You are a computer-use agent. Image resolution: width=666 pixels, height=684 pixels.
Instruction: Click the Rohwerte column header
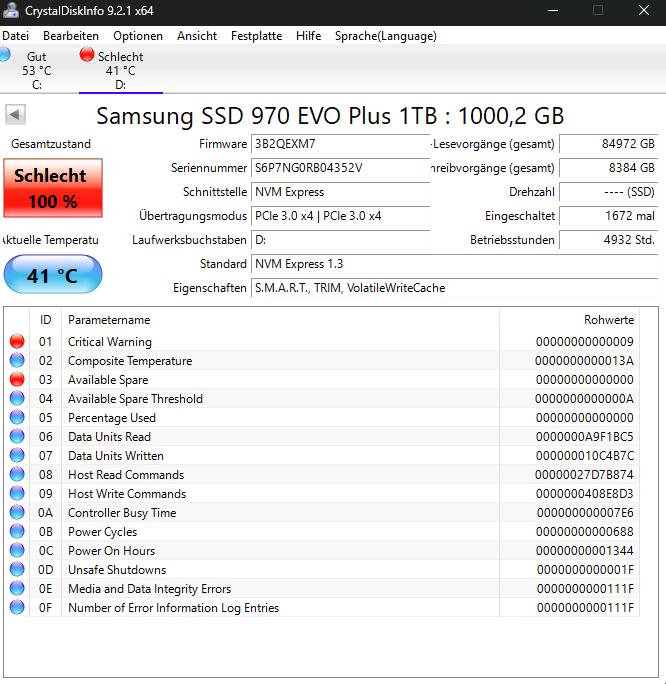click(569, 320)
